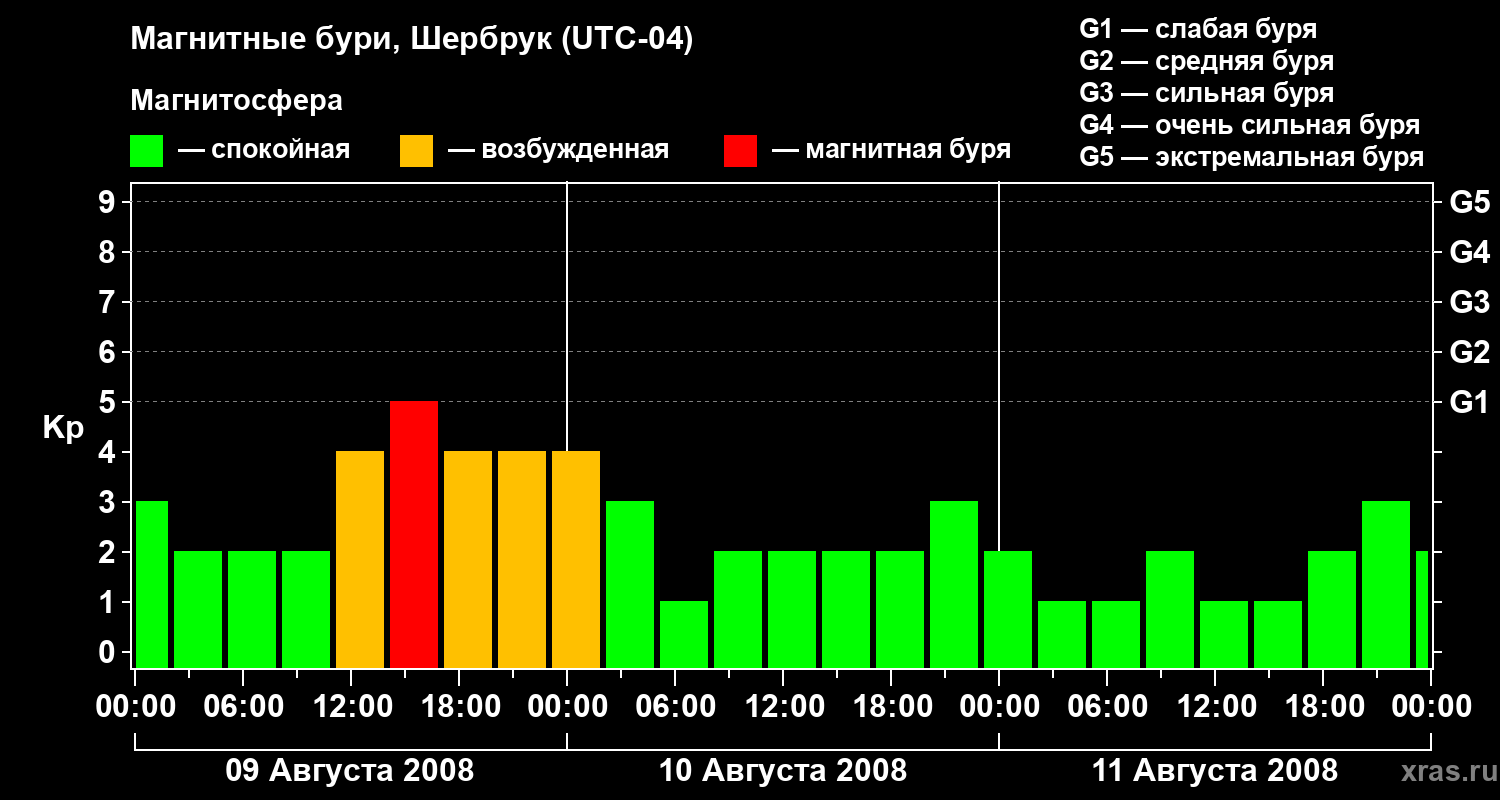The image size is (1500, 800).
Task: Click the green 'спокойная' legend swatch
Action: (x=147, y=151)
